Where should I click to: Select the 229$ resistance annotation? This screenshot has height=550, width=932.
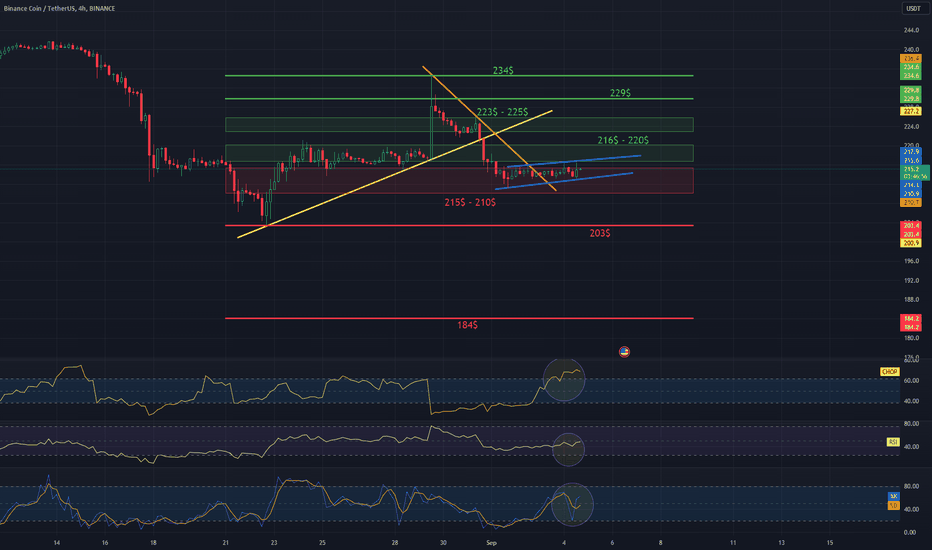(620, 93)
